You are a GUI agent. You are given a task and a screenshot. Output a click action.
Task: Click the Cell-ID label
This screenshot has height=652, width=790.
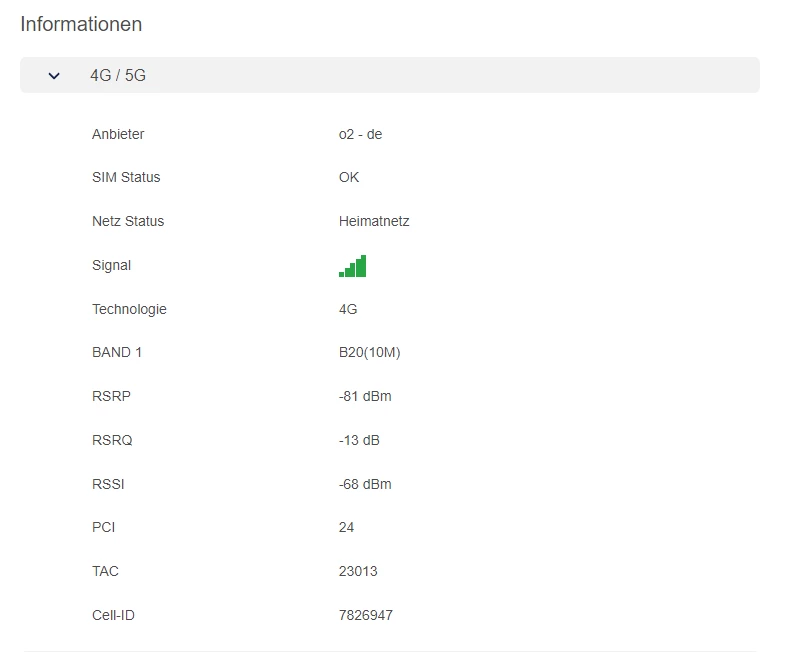pos(113,615)
